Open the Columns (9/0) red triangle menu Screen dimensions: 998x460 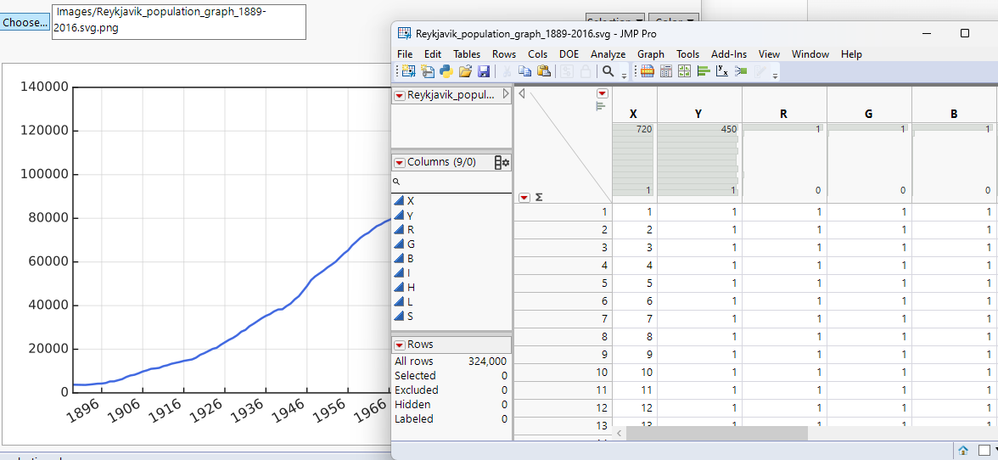(399, 162)
